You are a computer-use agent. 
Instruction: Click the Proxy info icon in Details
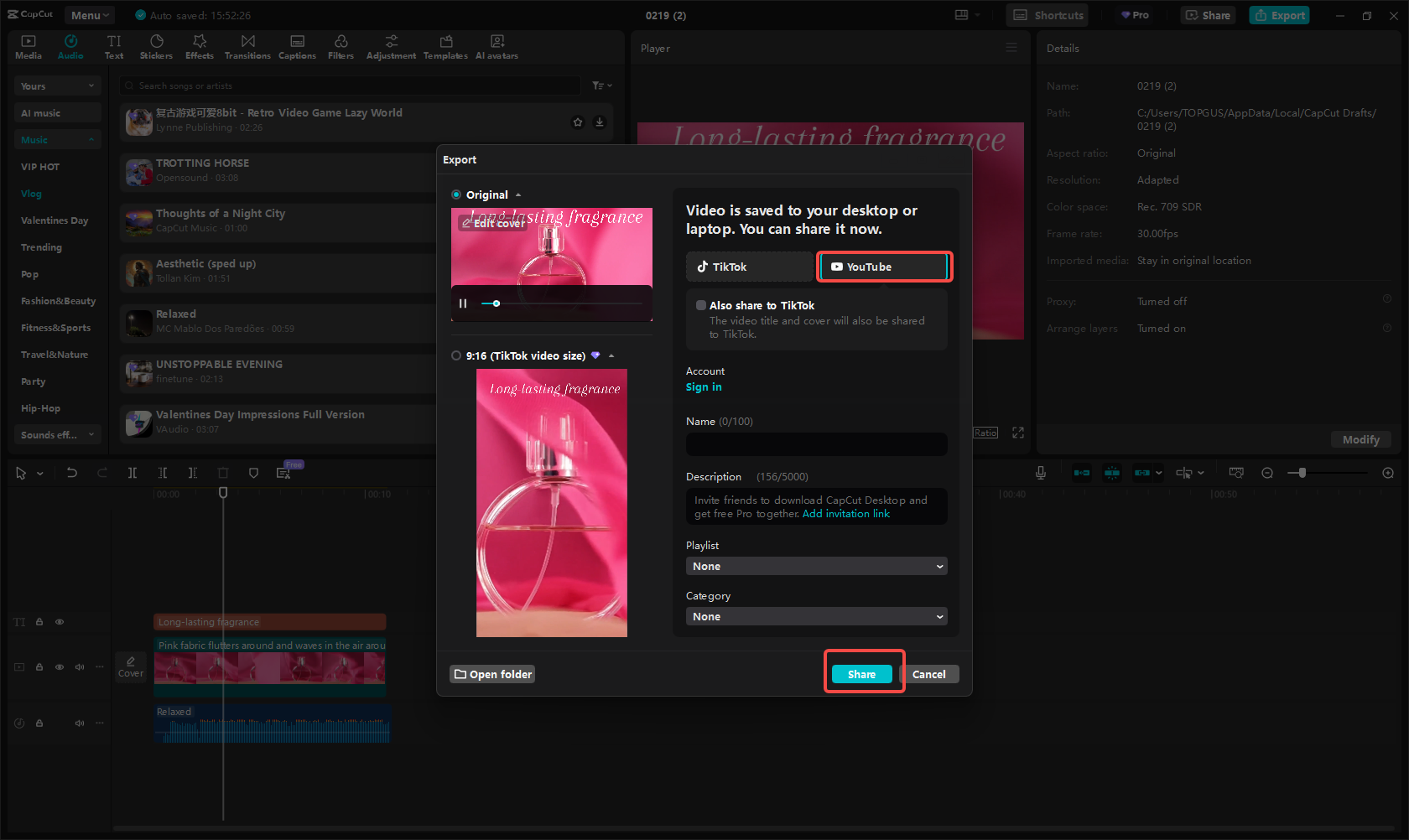tap(1387, 298)
